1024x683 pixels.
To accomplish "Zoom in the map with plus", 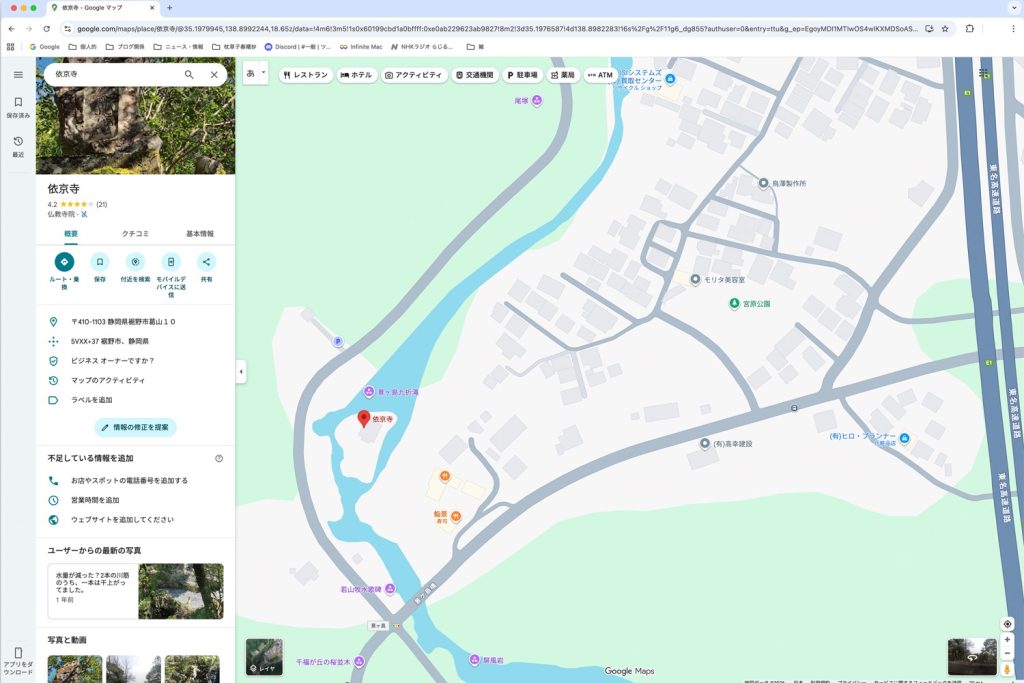I will (x=1007, y=640).
